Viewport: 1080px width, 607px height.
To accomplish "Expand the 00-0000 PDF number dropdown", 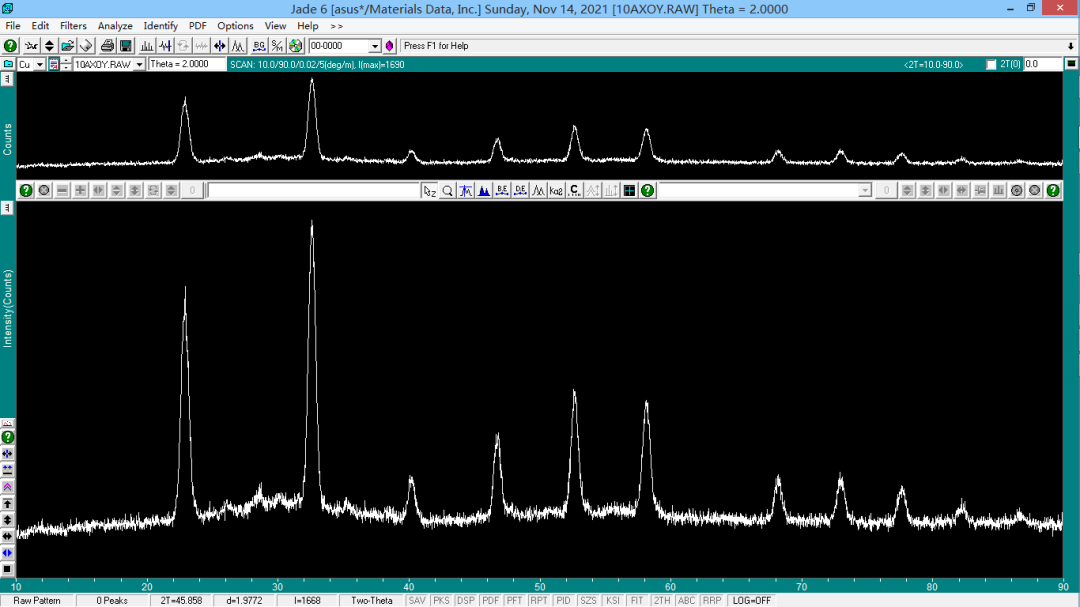I will 375,46.
